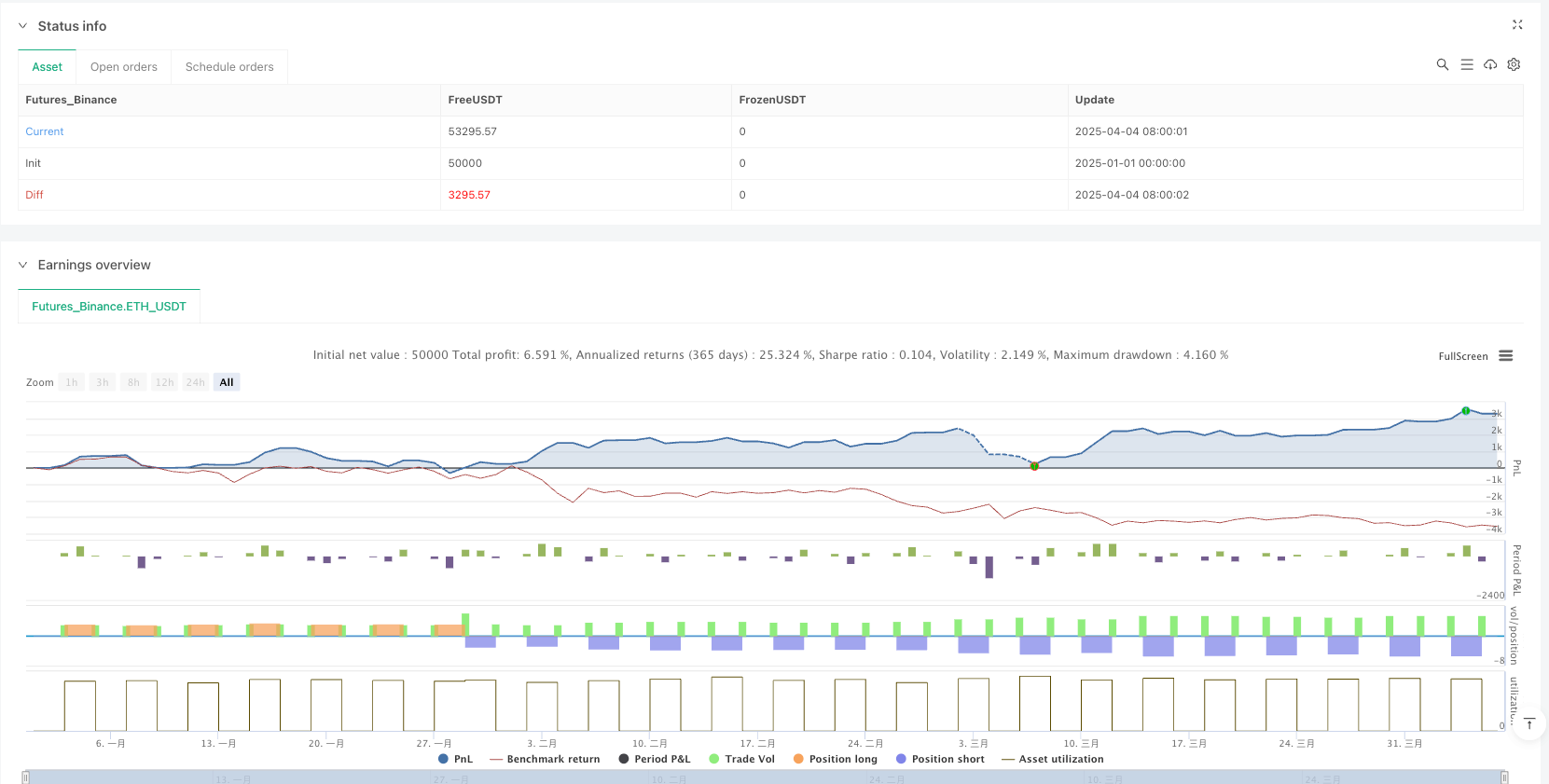Open the Schedule orders tab
Viewport: 1549px width, 784px height.
point(229,67)
